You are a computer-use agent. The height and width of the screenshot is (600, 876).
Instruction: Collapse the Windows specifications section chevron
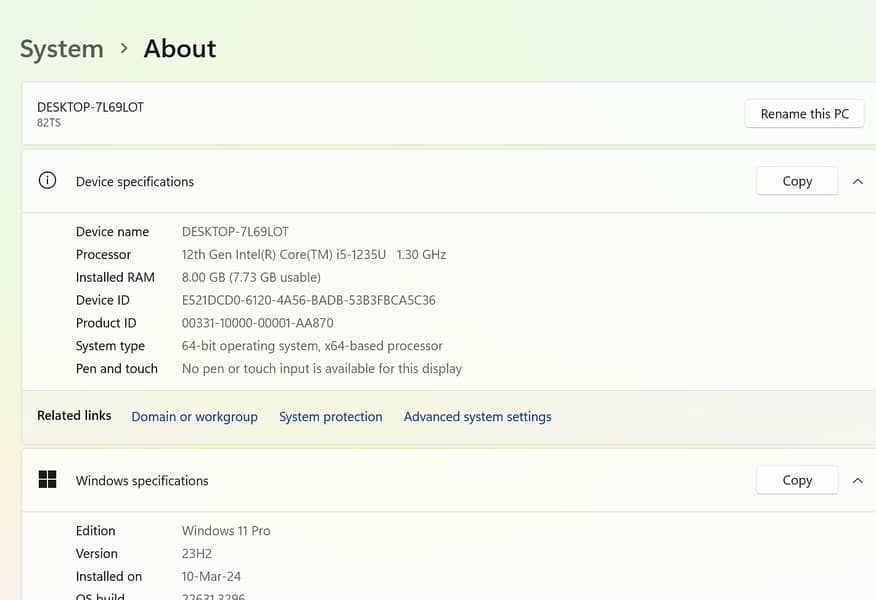coord(857,480)
